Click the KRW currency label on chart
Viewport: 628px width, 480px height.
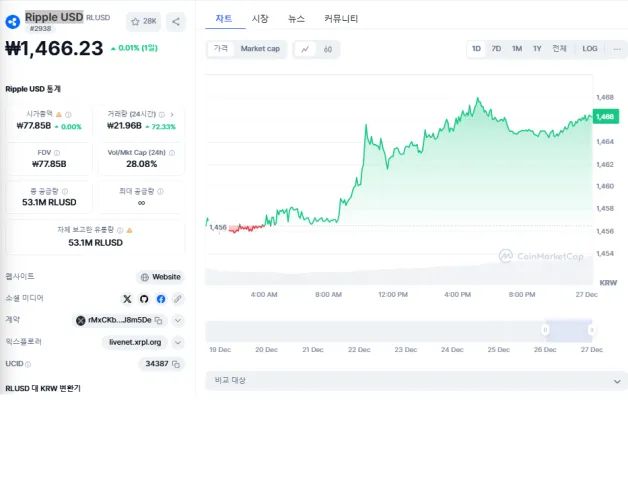(x=608, y=283)
